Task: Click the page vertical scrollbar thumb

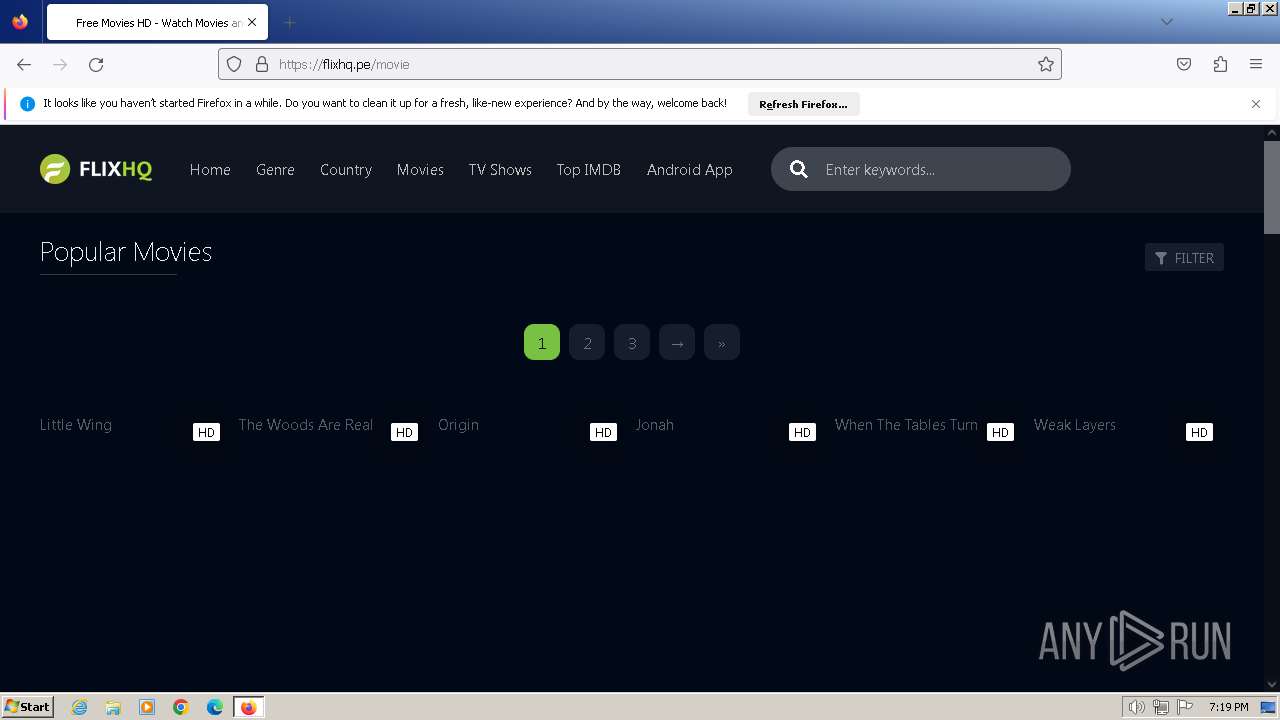Action: (x=1271, y=187)
